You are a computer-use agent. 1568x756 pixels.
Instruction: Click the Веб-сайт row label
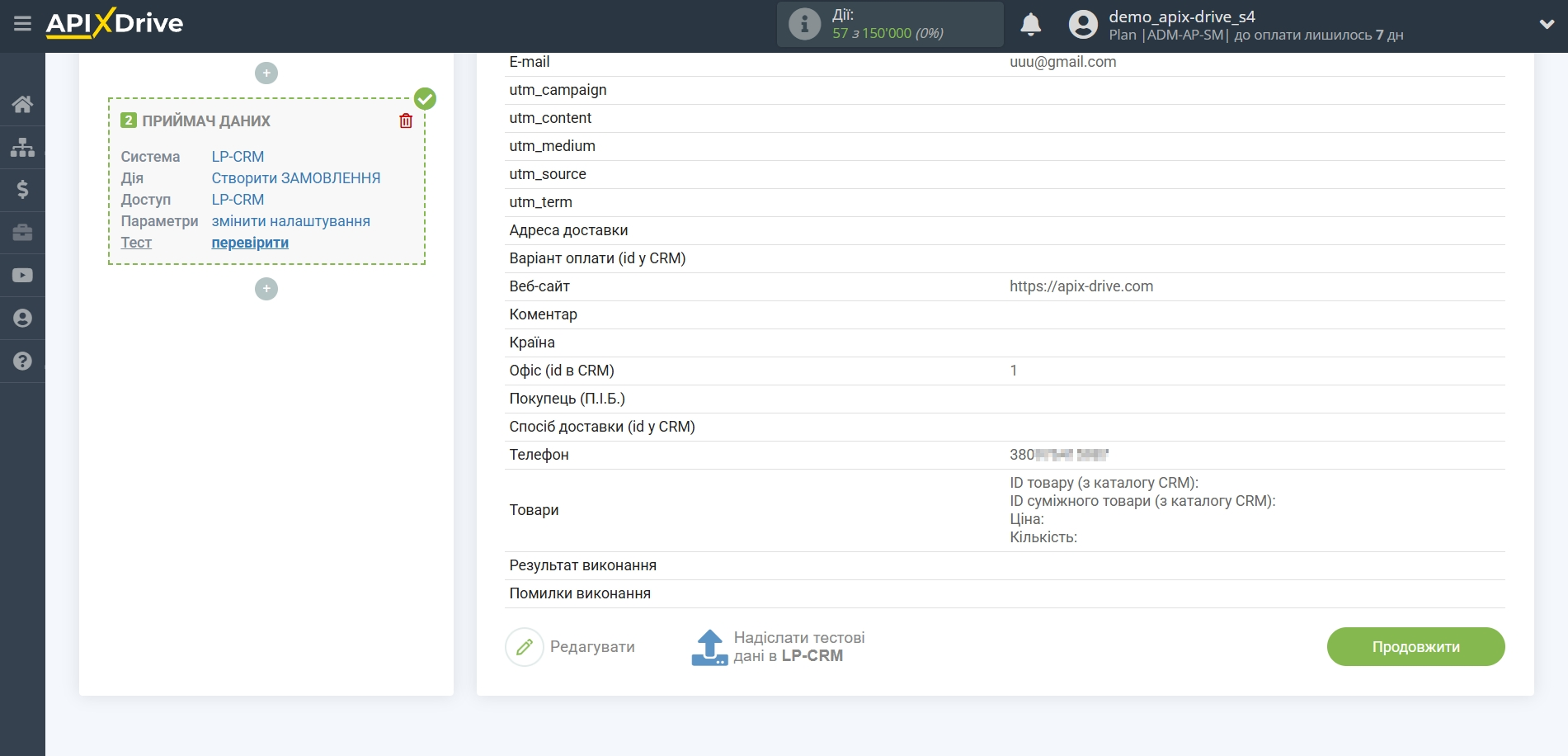tap(539, 286)
